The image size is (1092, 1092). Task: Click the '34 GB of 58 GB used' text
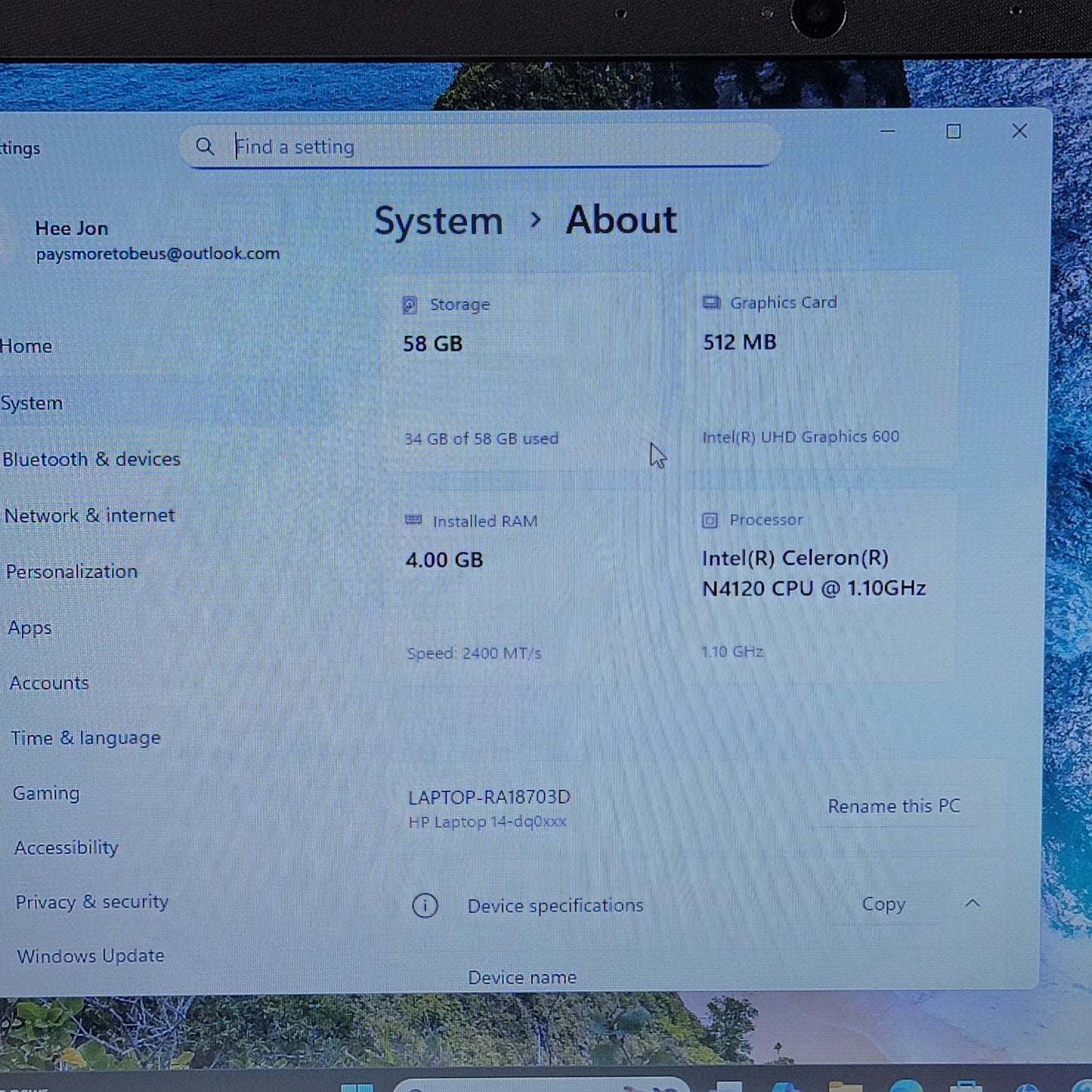pyautogui.click(x=481, y=438)
